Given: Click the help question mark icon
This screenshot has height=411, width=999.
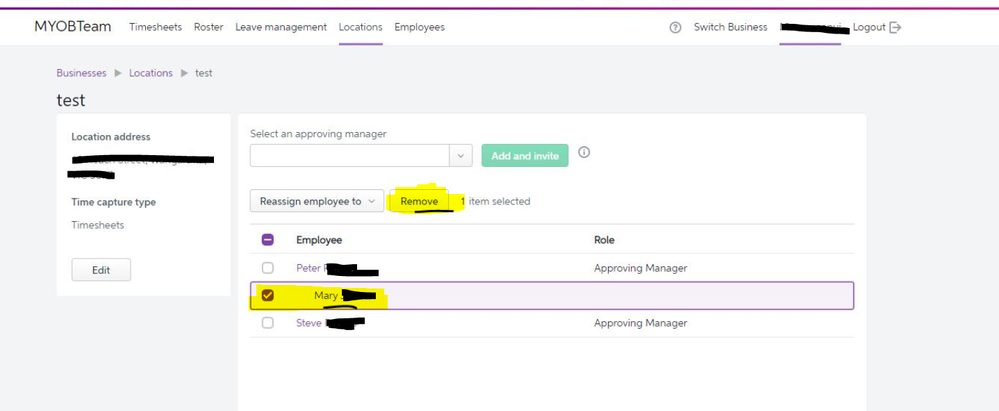Looking at the screenshot, I should (x=675, y=28).
